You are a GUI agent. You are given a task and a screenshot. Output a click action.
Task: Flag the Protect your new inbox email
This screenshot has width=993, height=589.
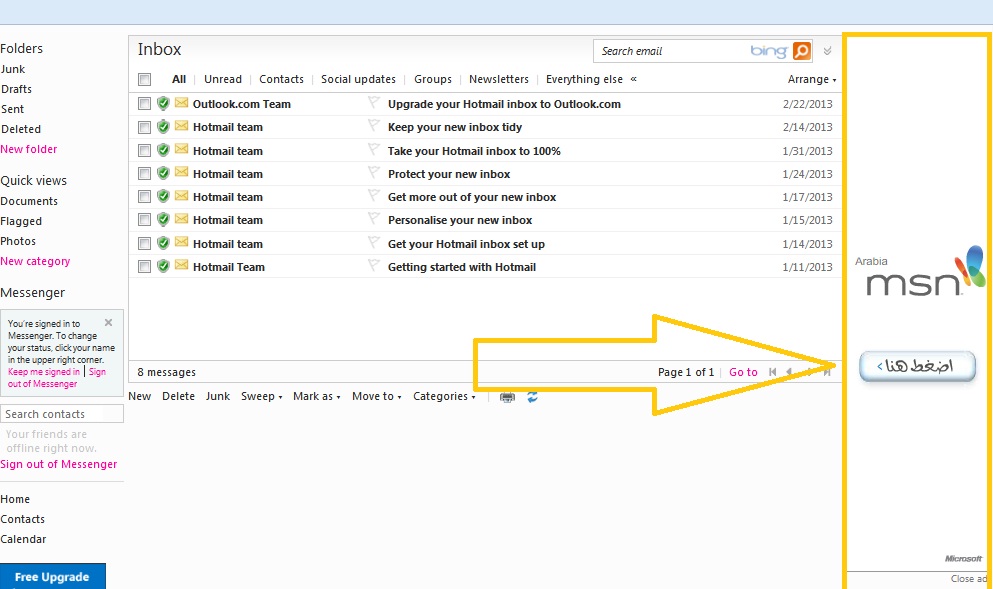(374, 172)
